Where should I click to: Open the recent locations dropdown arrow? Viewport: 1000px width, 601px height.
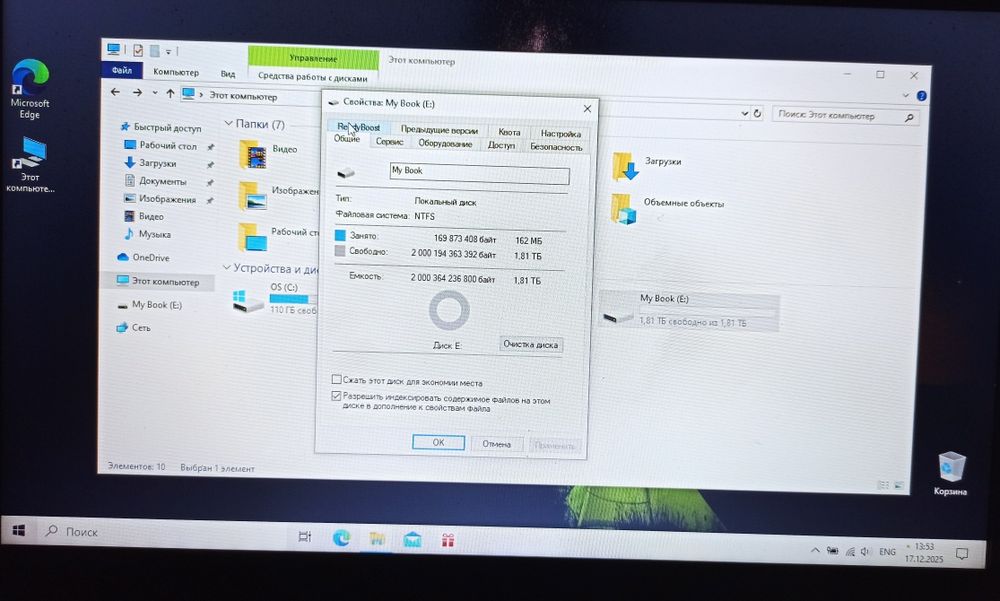click(x=154, y=93)
